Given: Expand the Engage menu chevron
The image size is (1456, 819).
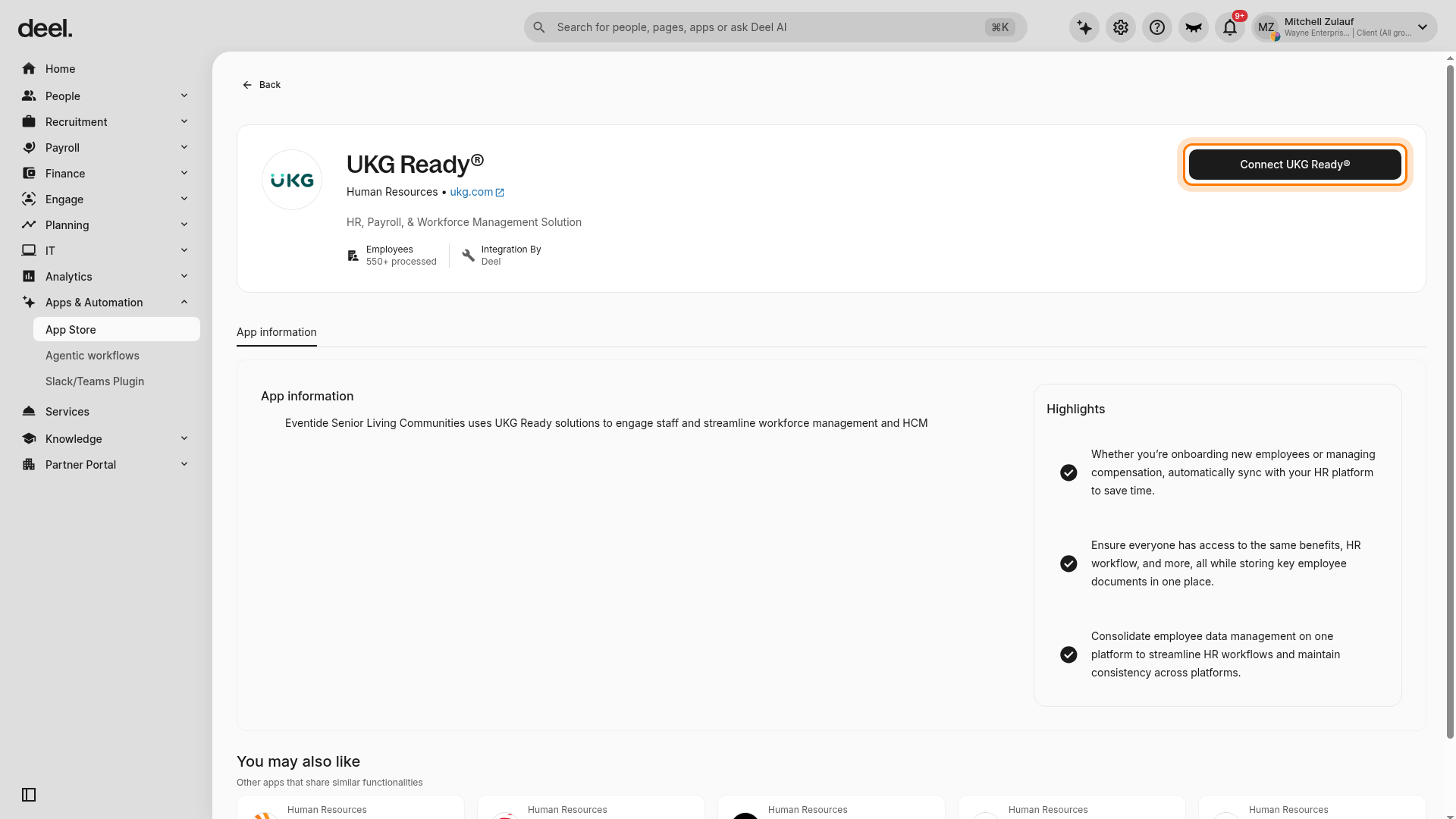Looking at the screenshot, I should [x=184, y=199].
